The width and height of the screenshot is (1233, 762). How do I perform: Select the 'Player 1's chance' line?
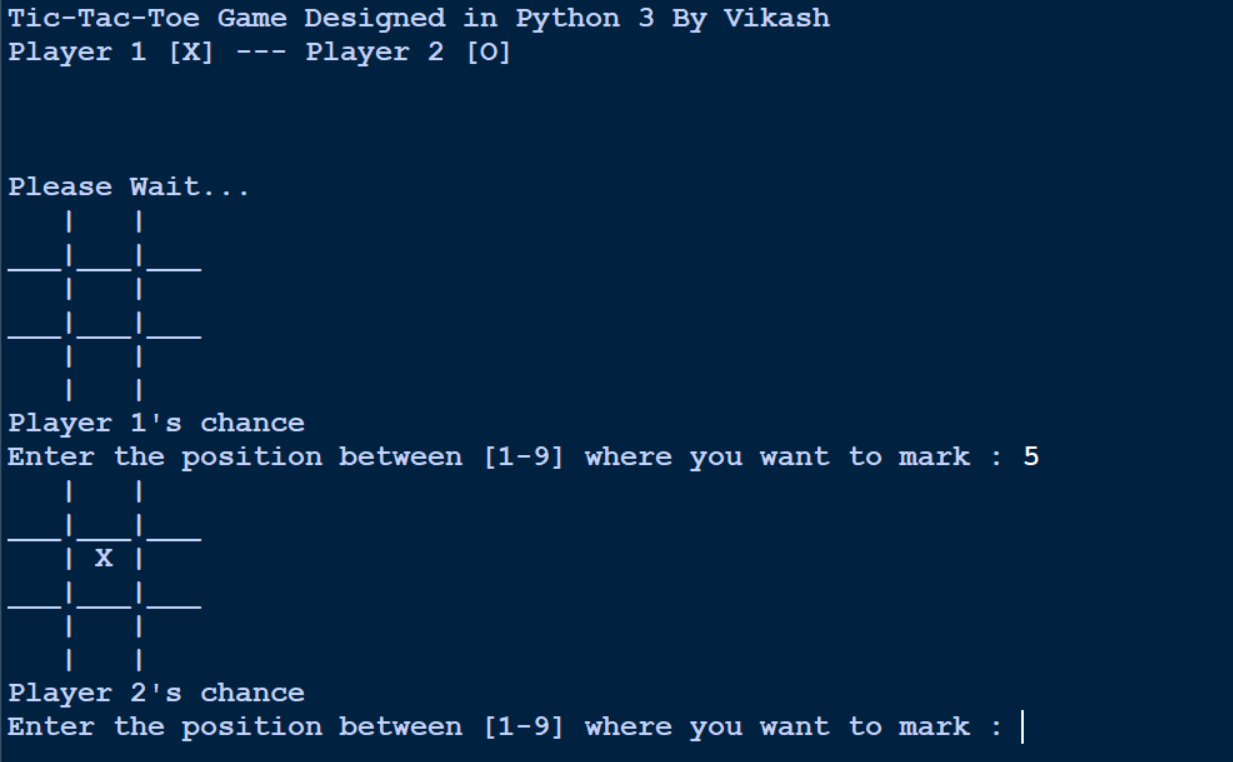point(156,423)
